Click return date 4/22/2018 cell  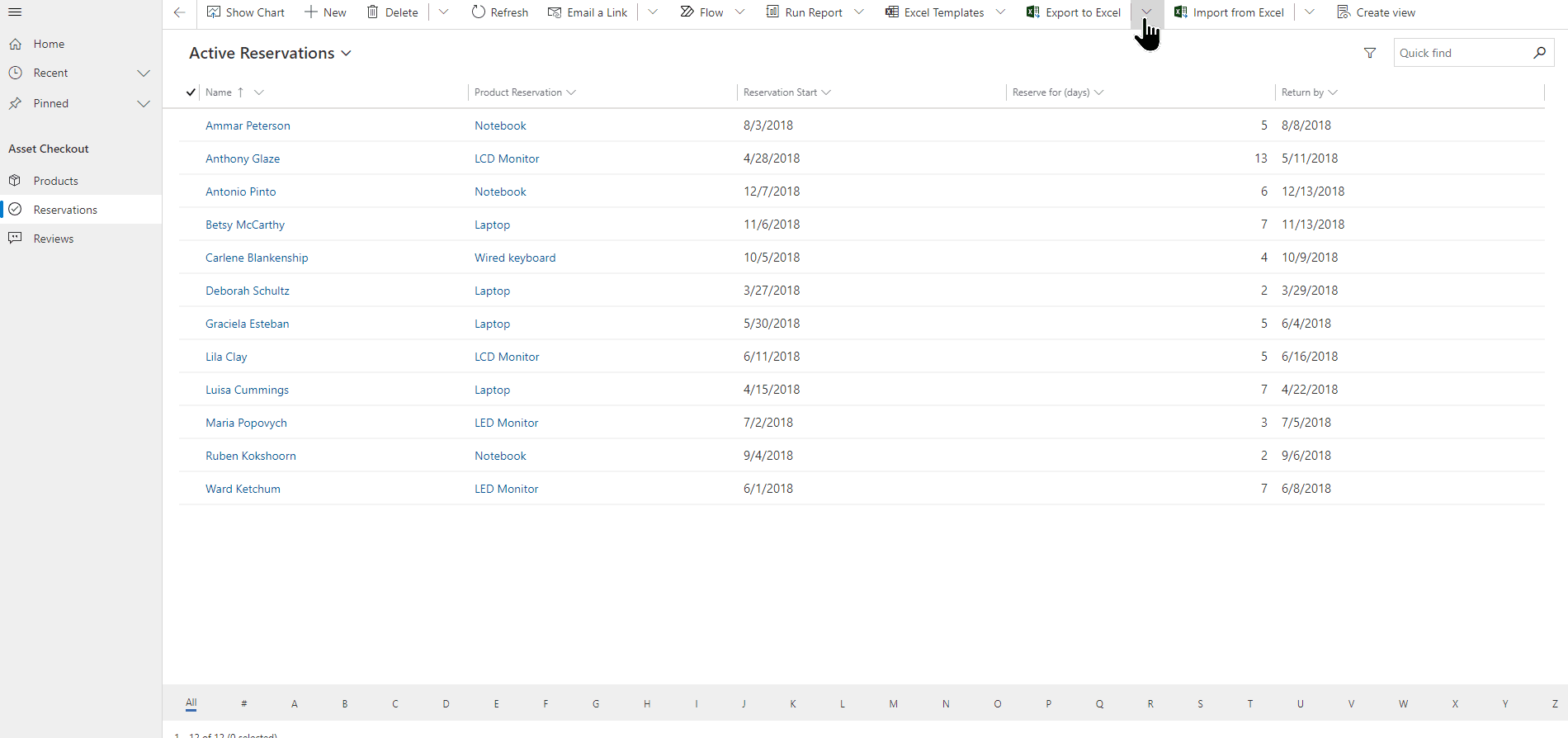pos(1310,390)
